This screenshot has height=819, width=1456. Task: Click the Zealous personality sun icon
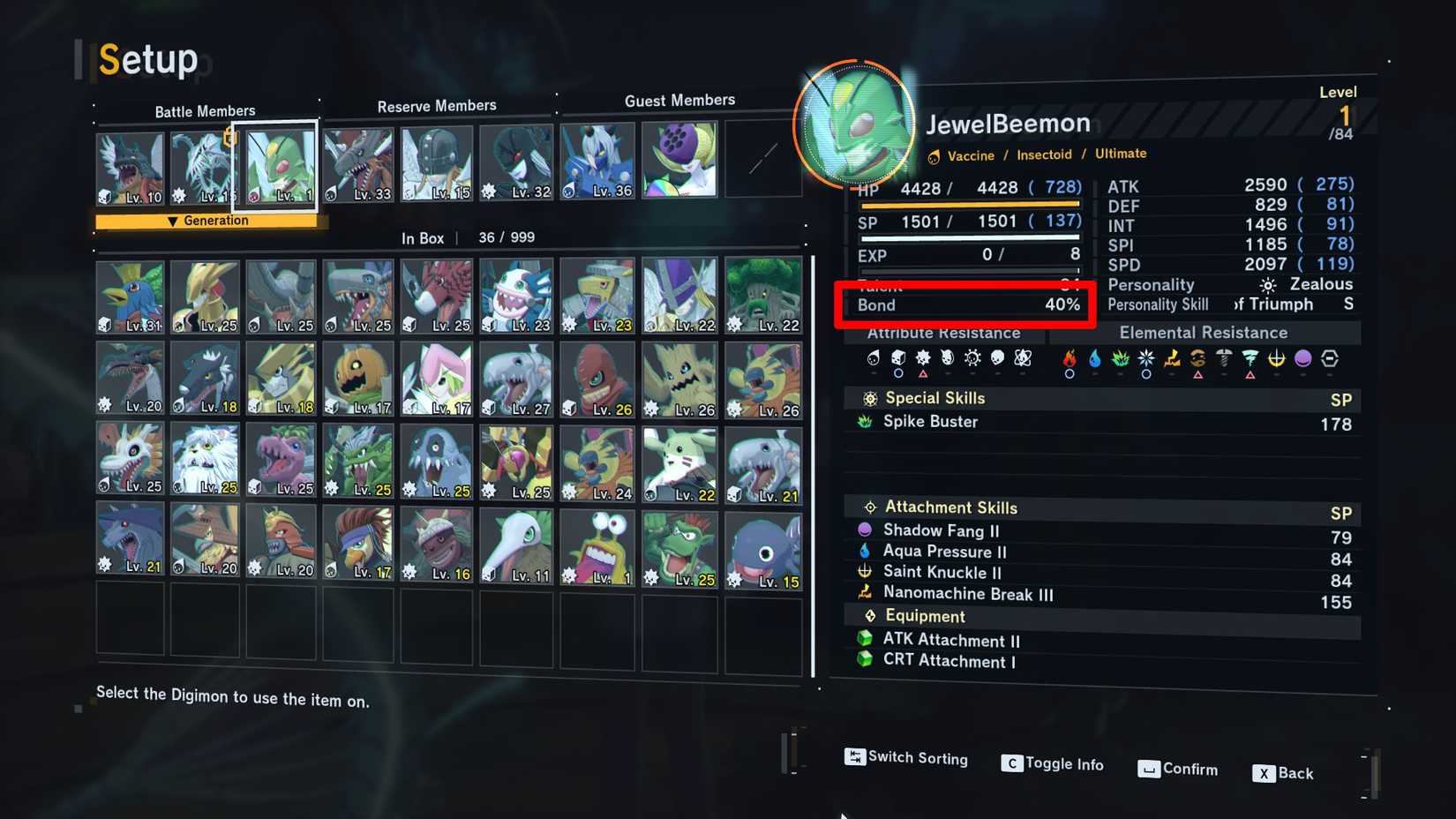click(1267, 285)
